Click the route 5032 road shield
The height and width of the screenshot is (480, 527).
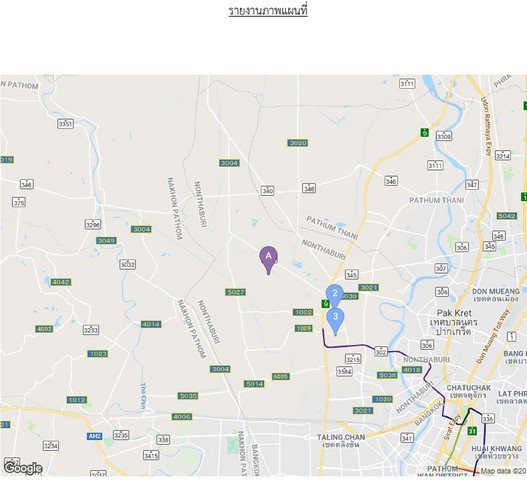point(127,264)
